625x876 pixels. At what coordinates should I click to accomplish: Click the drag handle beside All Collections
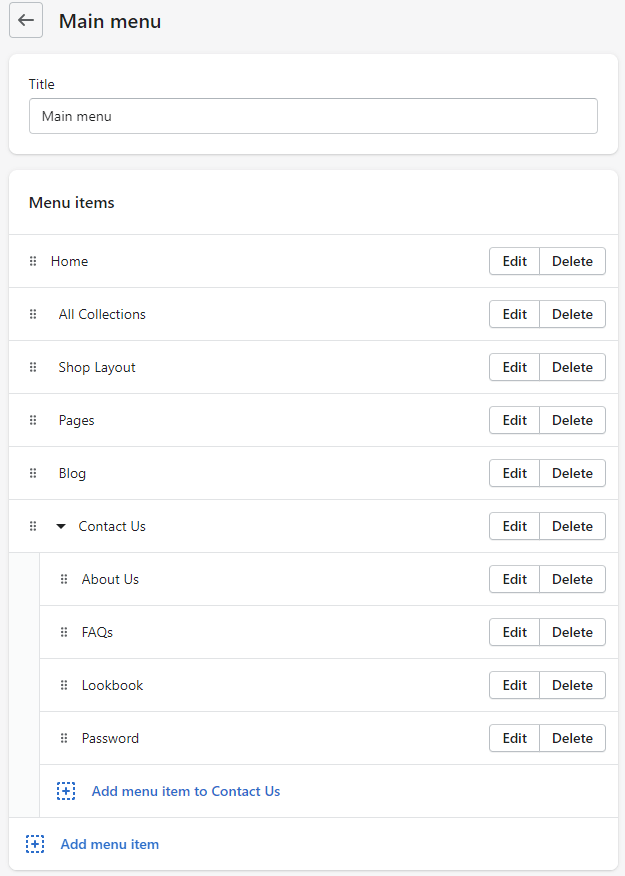(x=33, y=314)
